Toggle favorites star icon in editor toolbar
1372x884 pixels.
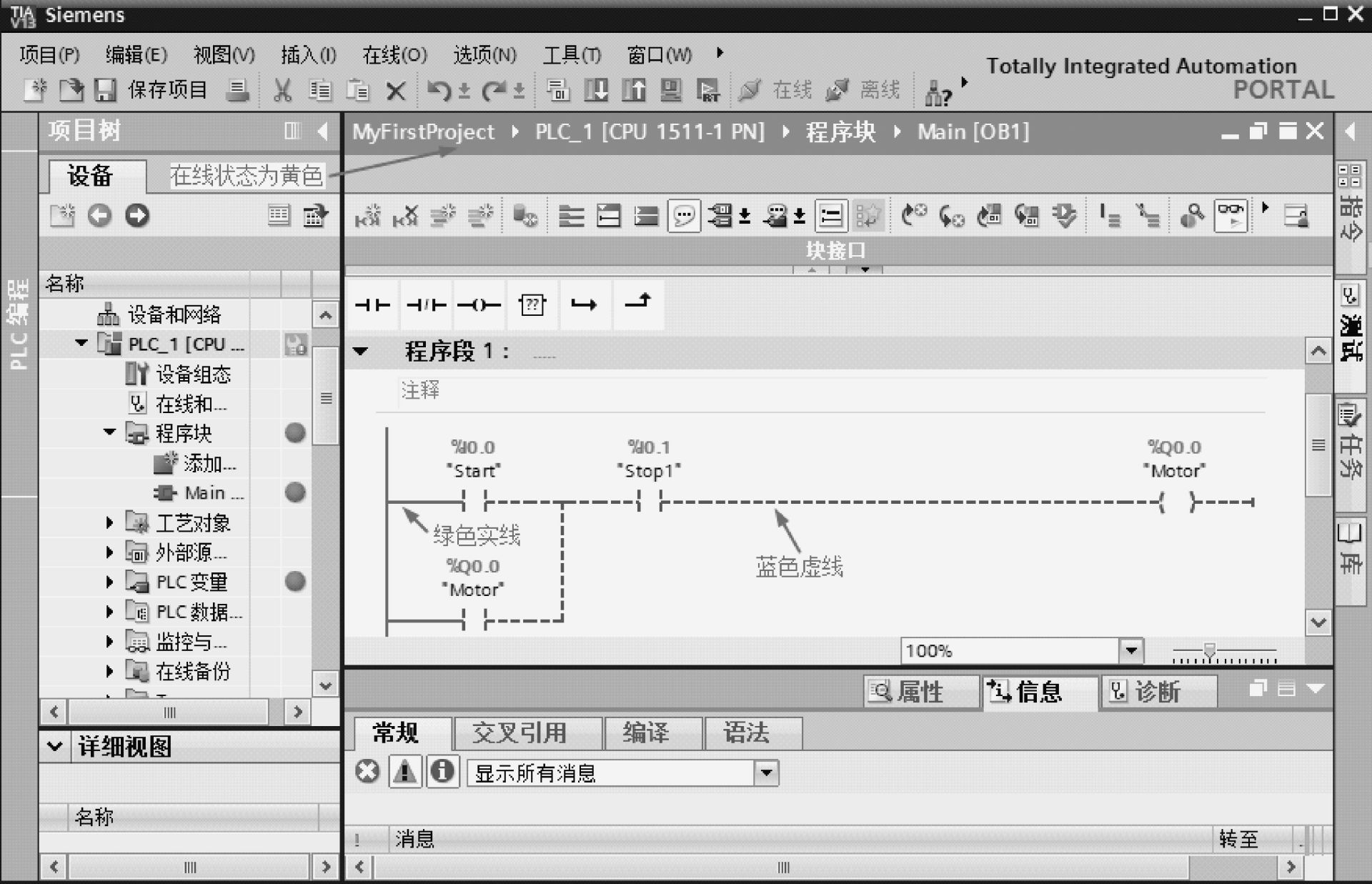(x=868, y=215)
